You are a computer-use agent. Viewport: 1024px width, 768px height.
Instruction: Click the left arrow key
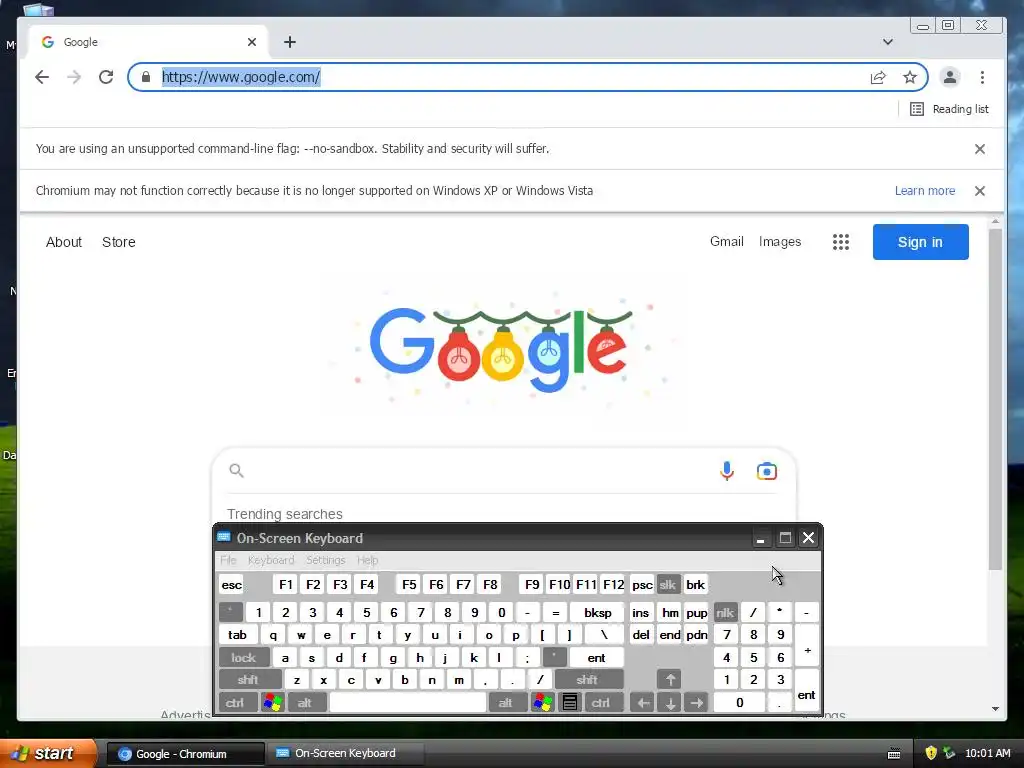(643, 703)
